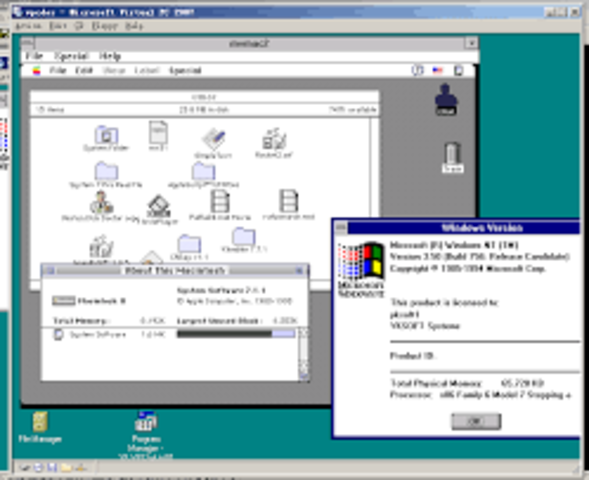The height and width of the screenshot is (480, 589).
Task: Select the hard disk icon on Mac desktop
Action: (446, 99)
